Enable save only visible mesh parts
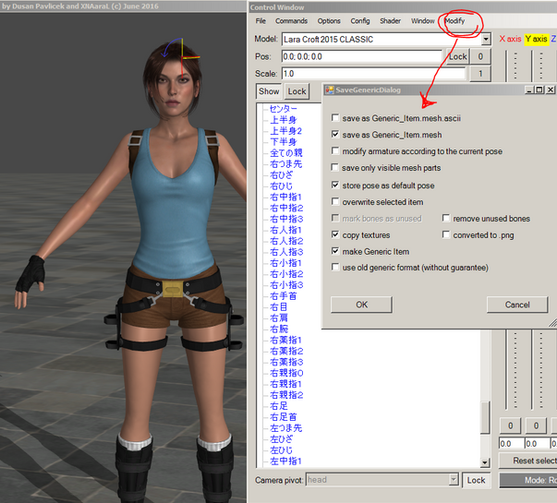557x503 pixels. coord(335,167)
